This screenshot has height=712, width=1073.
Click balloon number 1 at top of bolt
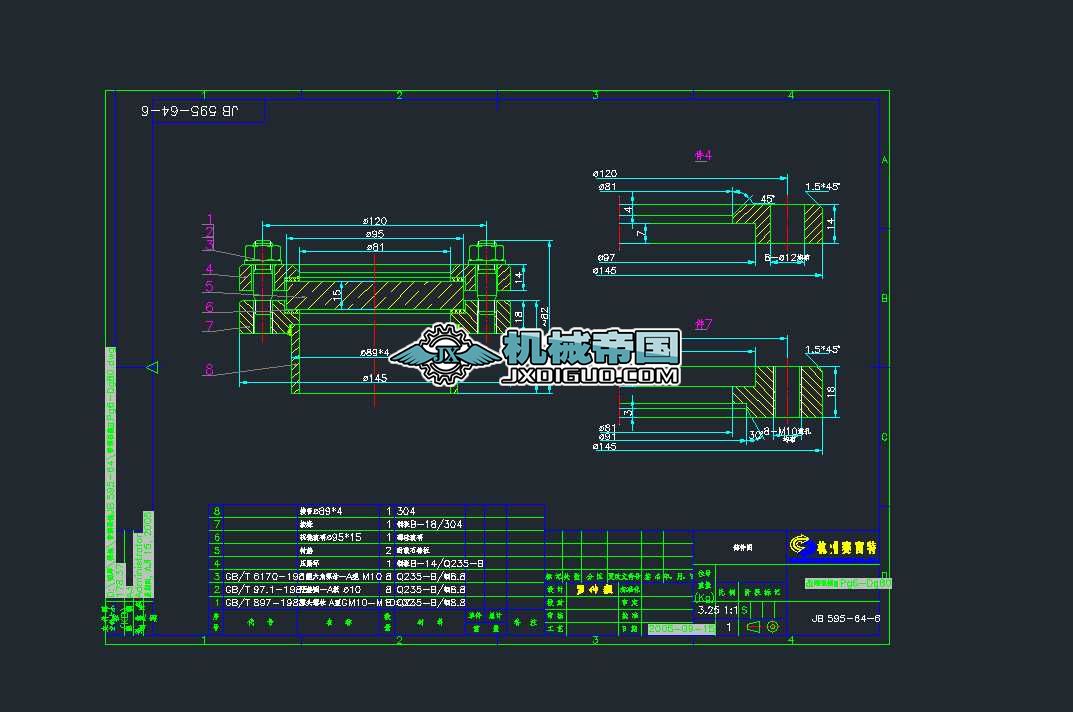[x=209, y=218]
